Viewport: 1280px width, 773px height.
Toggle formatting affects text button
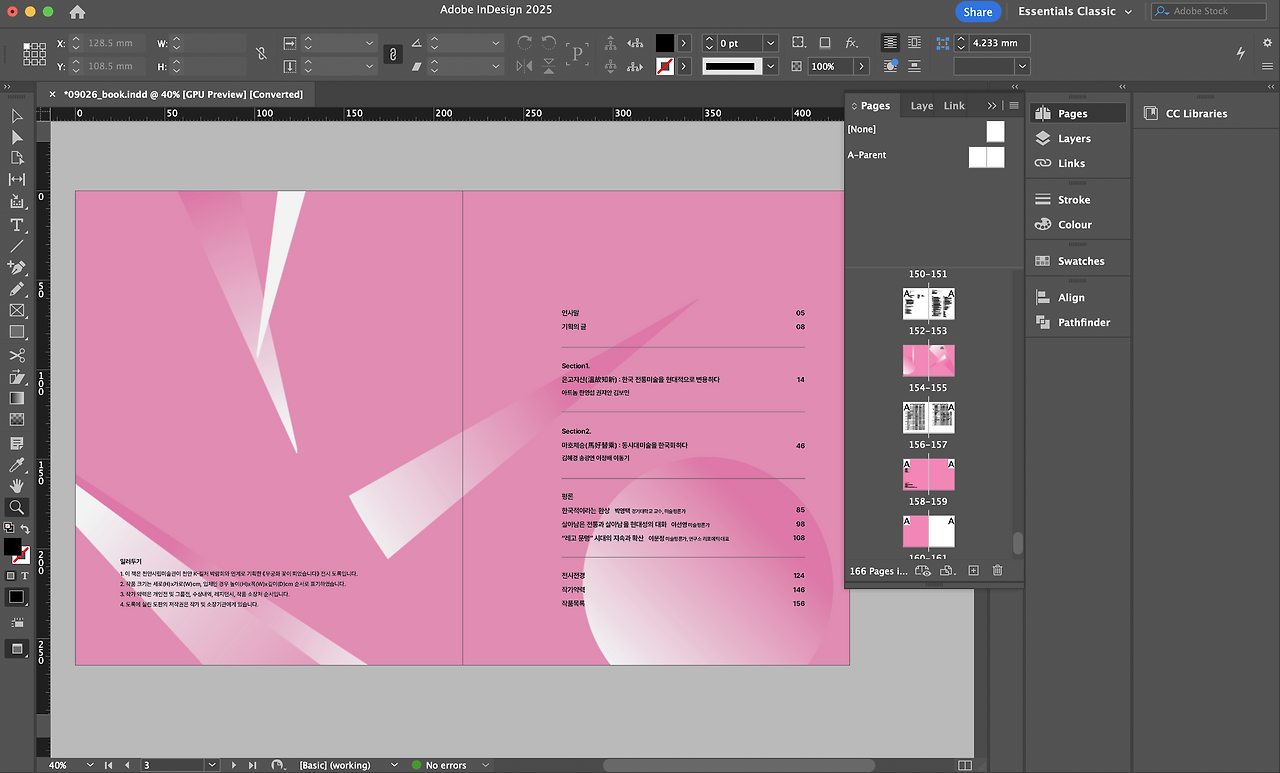(x=24, y=576)
